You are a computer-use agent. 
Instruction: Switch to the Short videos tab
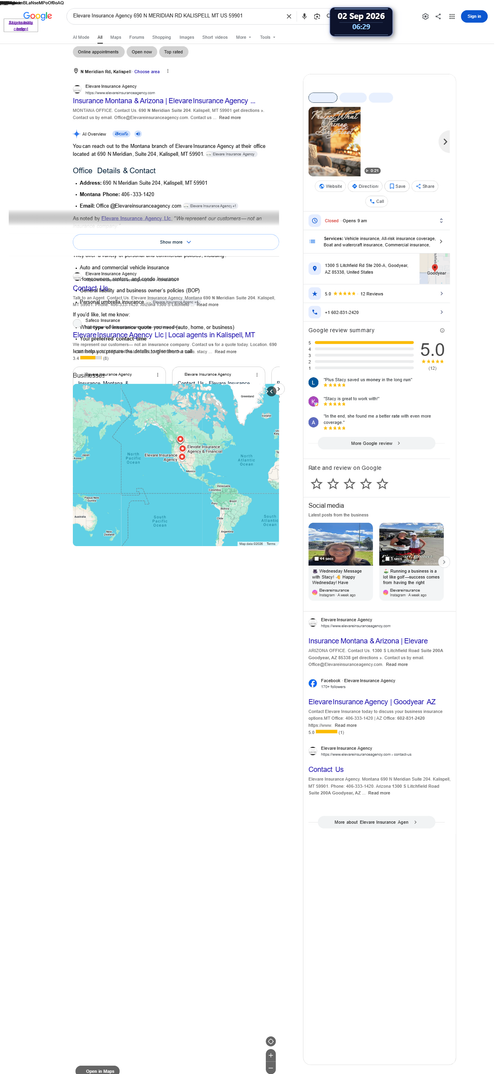coord(216,37)
